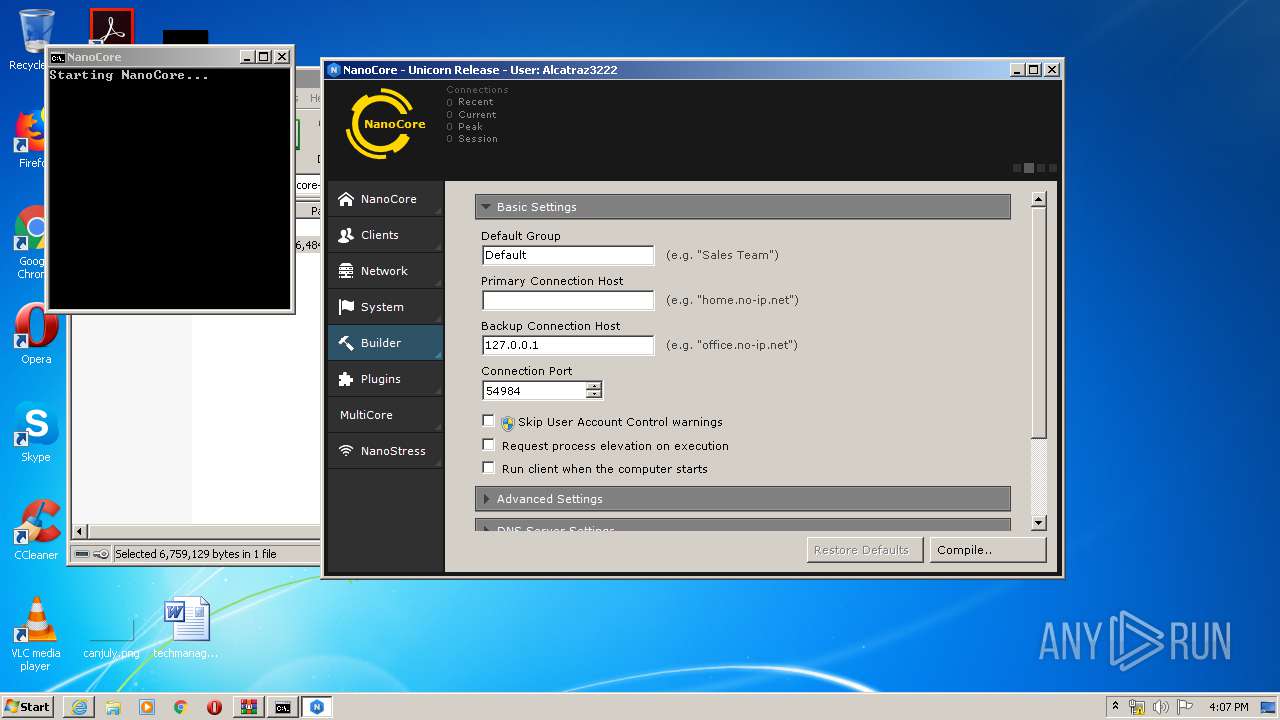The height and width of the screenshot is (720, 1280).
Task: Enable Run client when the computer starts
Action: tap(488, 468)
